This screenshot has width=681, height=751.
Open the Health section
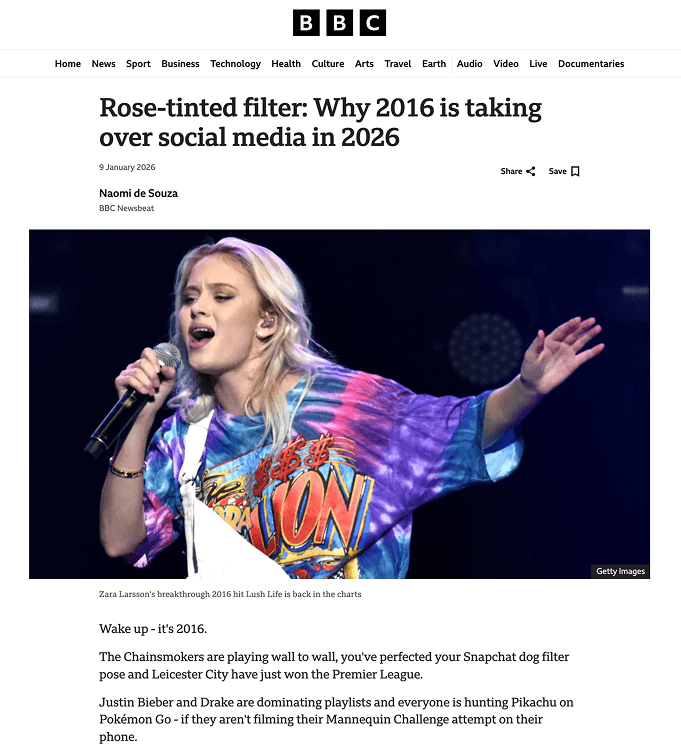point(286,64)
